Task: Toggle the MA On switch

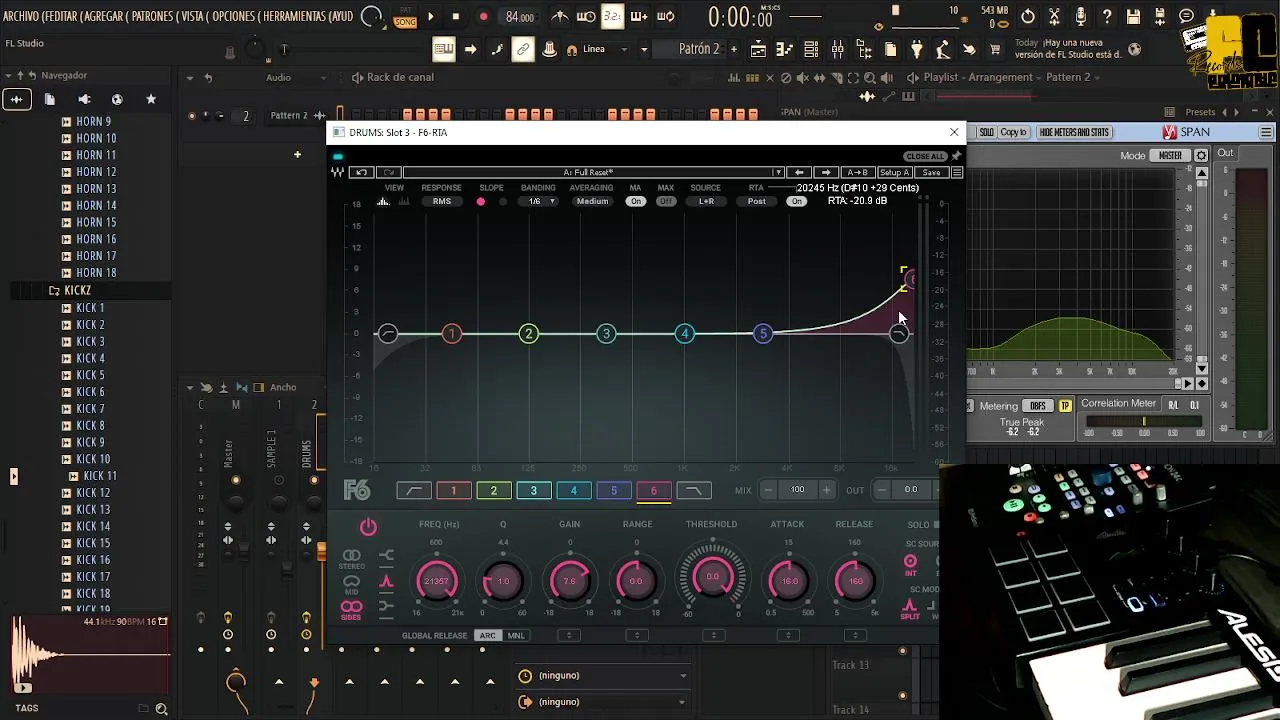Action: tap(636, 201)
